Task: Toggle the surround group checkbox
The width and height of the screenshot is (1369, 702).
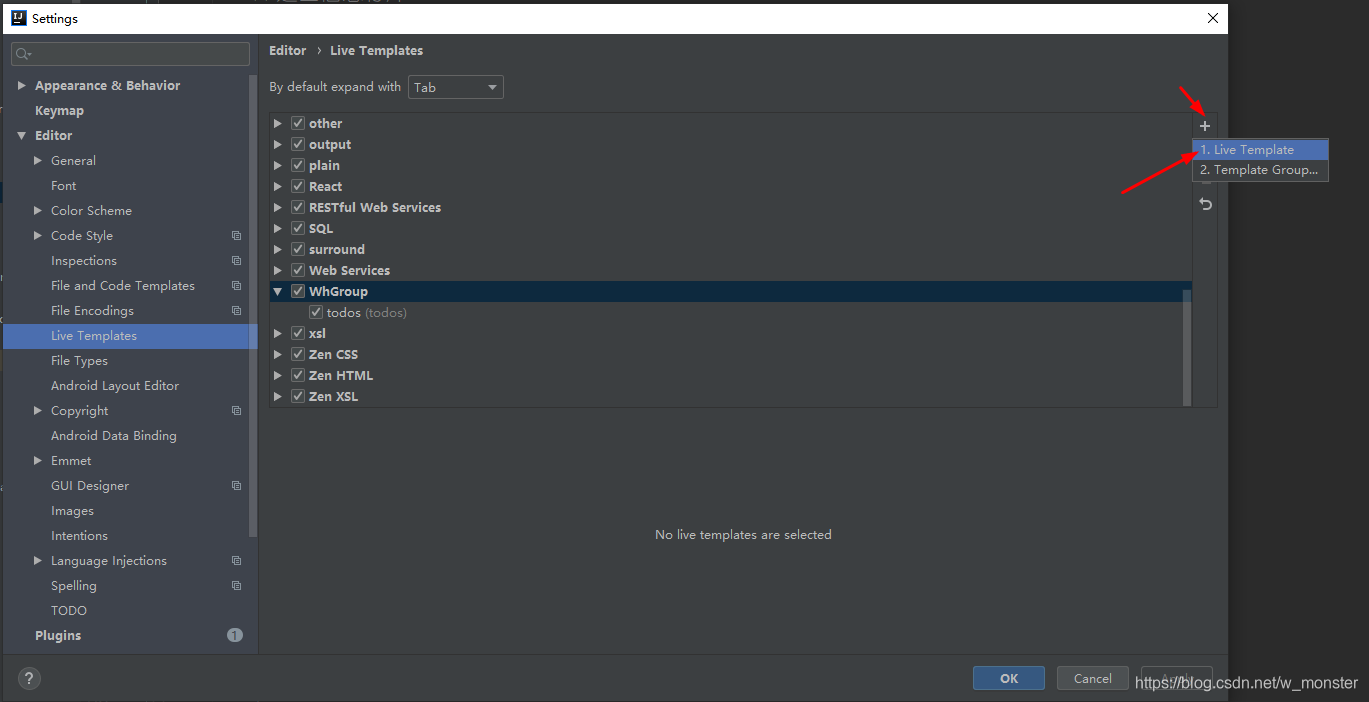Action: (x=298, y=249)
